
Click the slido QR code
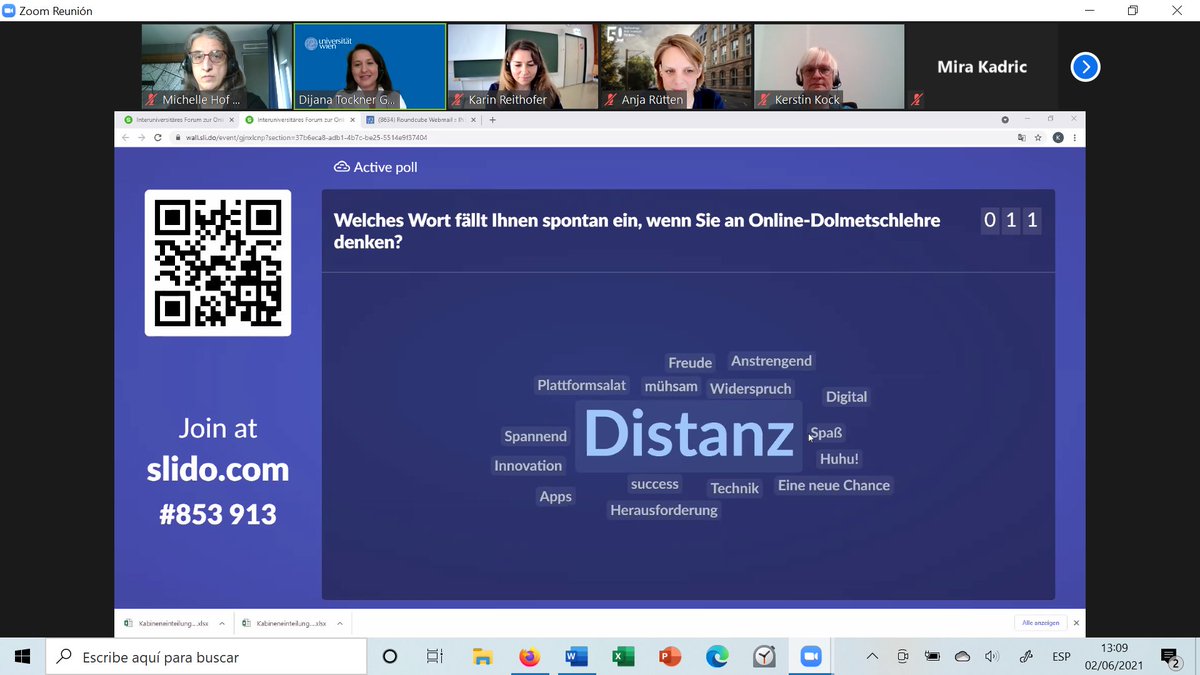tap(218, 263)
